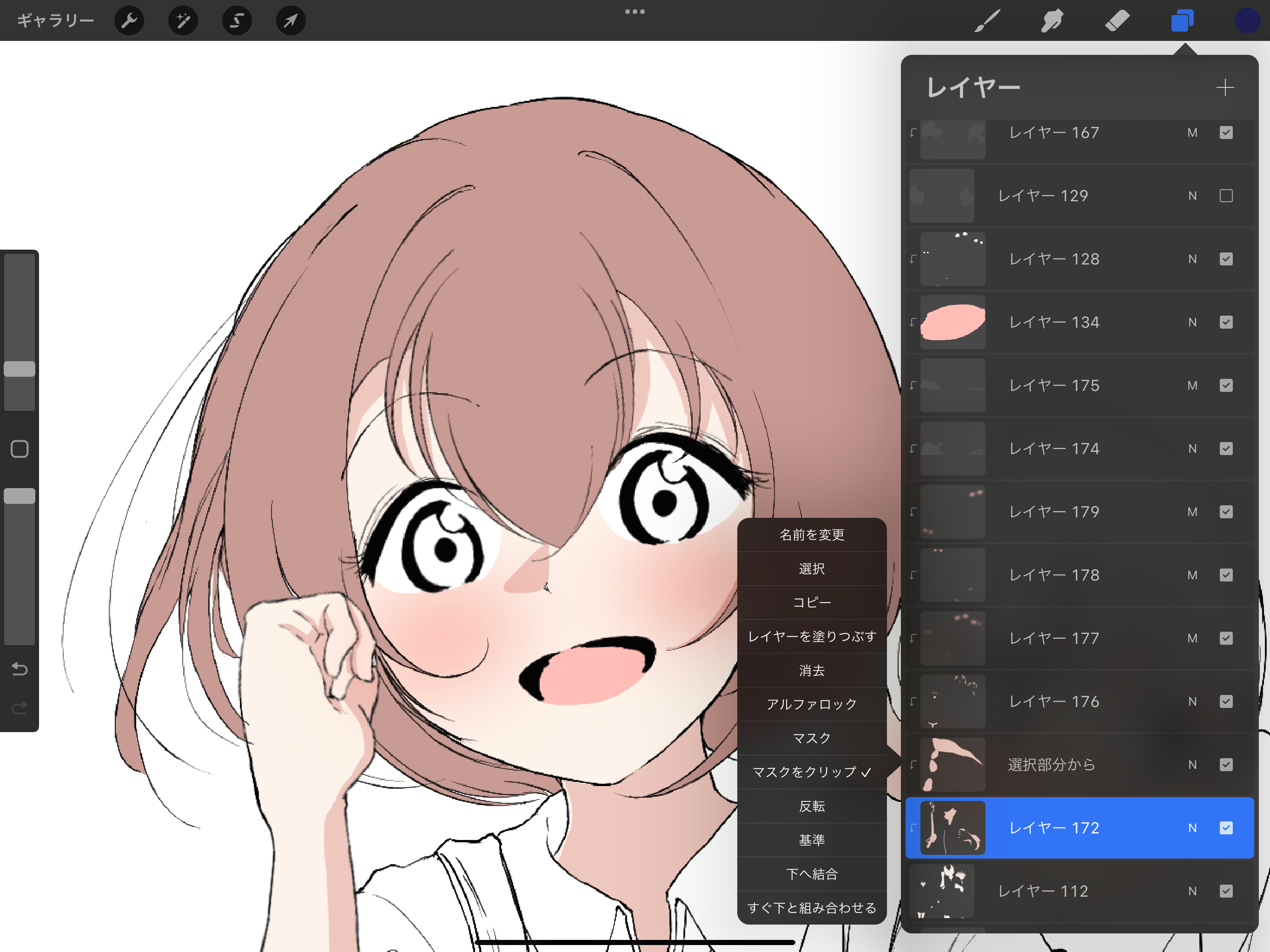This screenshot has width=1270, height=952.
Task: Hide レイヤー 177
Action: click(1226, 638)
